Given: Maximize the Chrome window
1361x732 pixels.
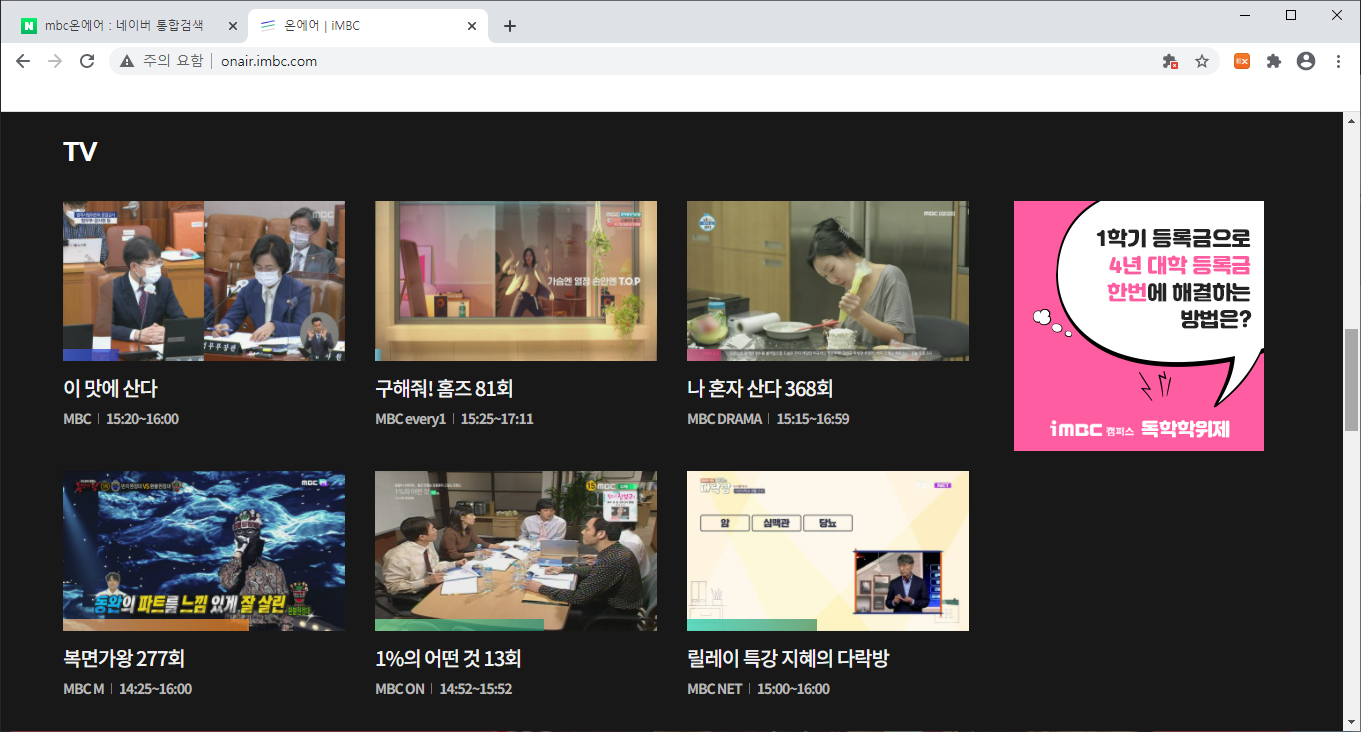Looking at the screenshot, I should pos(1291,14).
